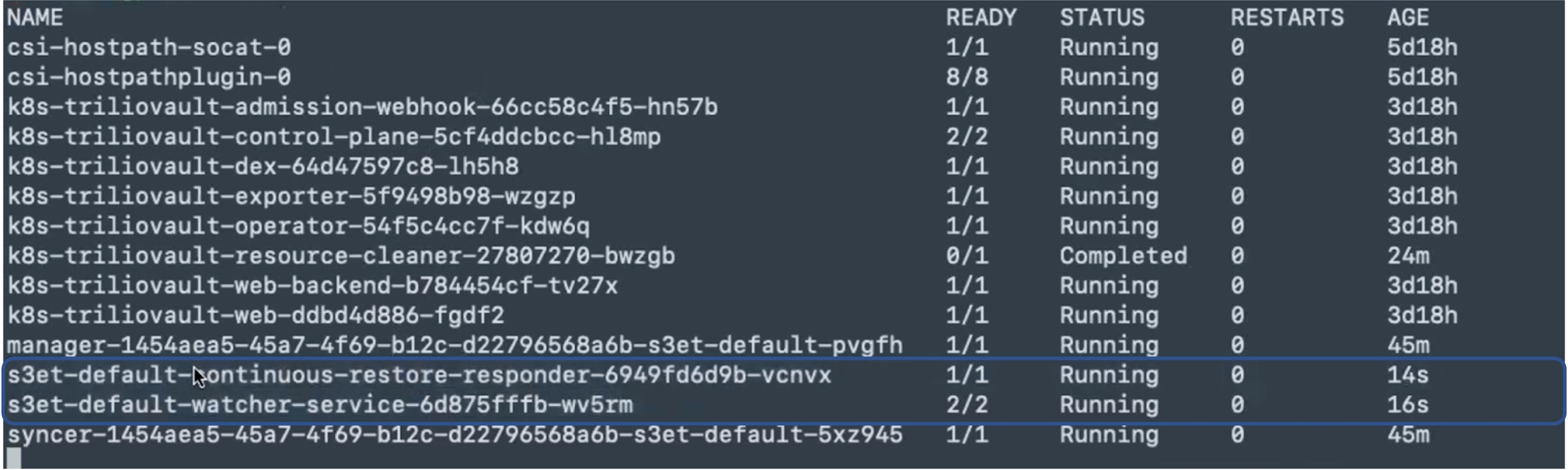The width and height of the screenshot is (1568, 470).
Task: Click the syncer-1454aea5 pod name
Action: pos(455,435)
